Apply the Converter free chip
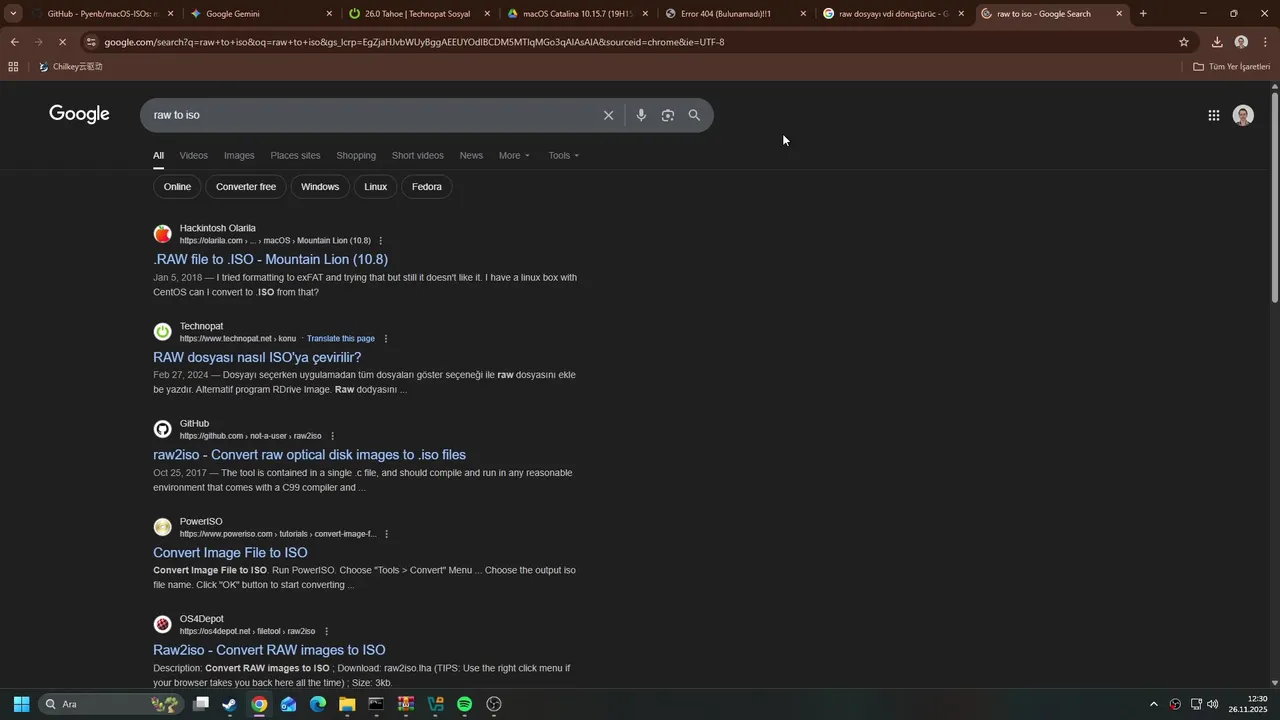 pos(246,187)
